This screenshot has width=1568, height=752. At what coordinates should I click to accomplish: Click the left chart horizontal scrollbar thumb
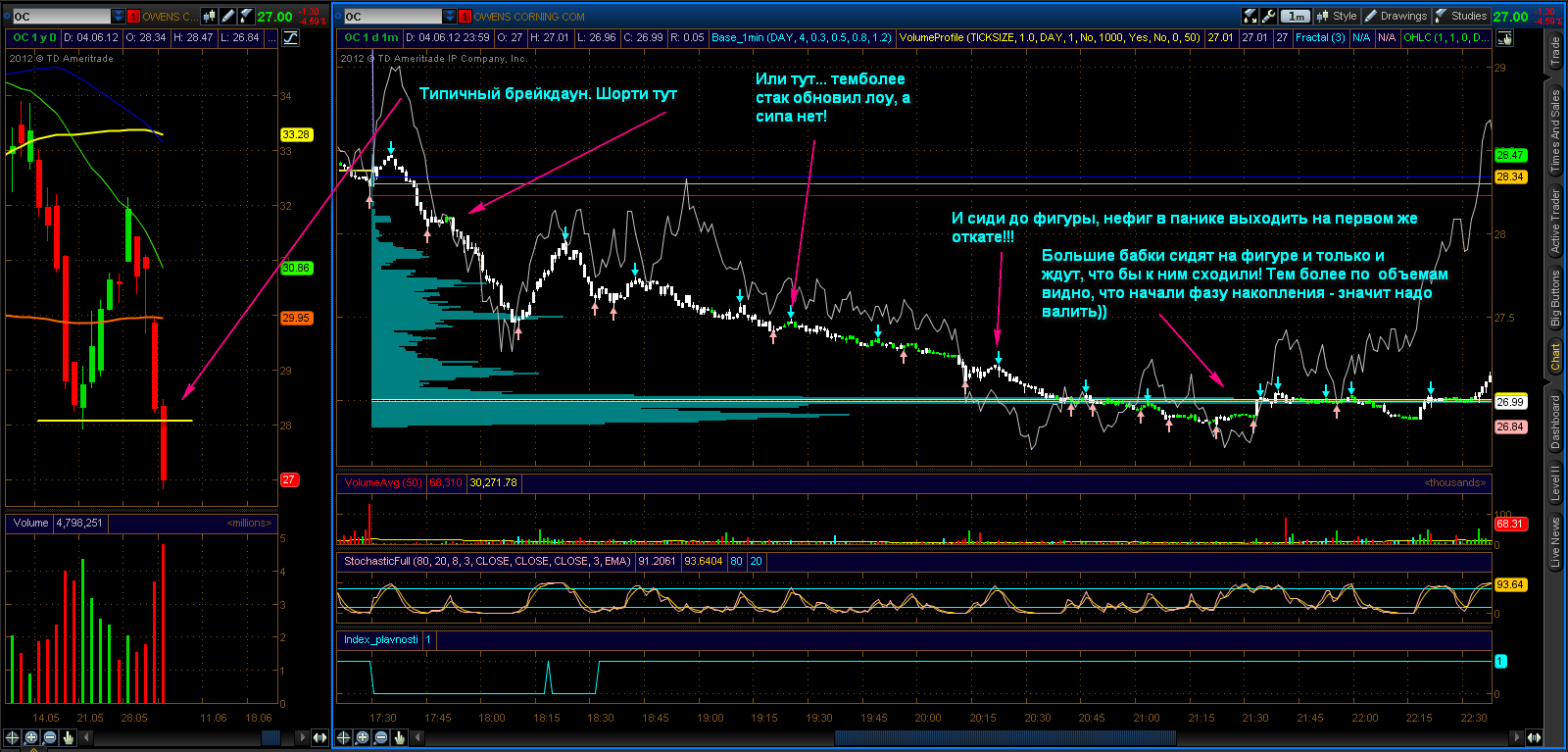point(271,737)
